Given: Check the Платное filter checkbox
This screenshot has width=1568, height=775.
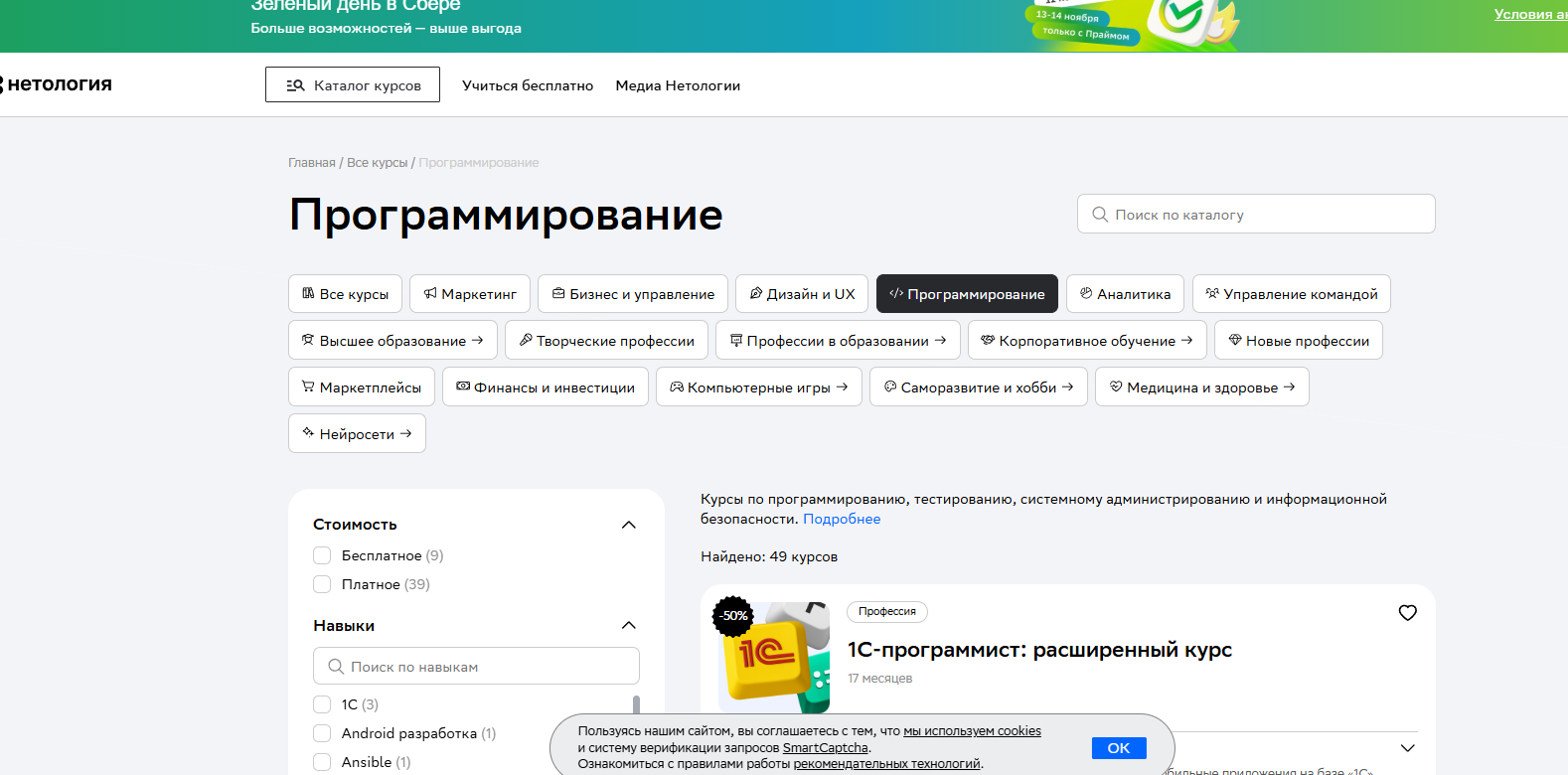Looking at the screenshot, I should [322, 584].
